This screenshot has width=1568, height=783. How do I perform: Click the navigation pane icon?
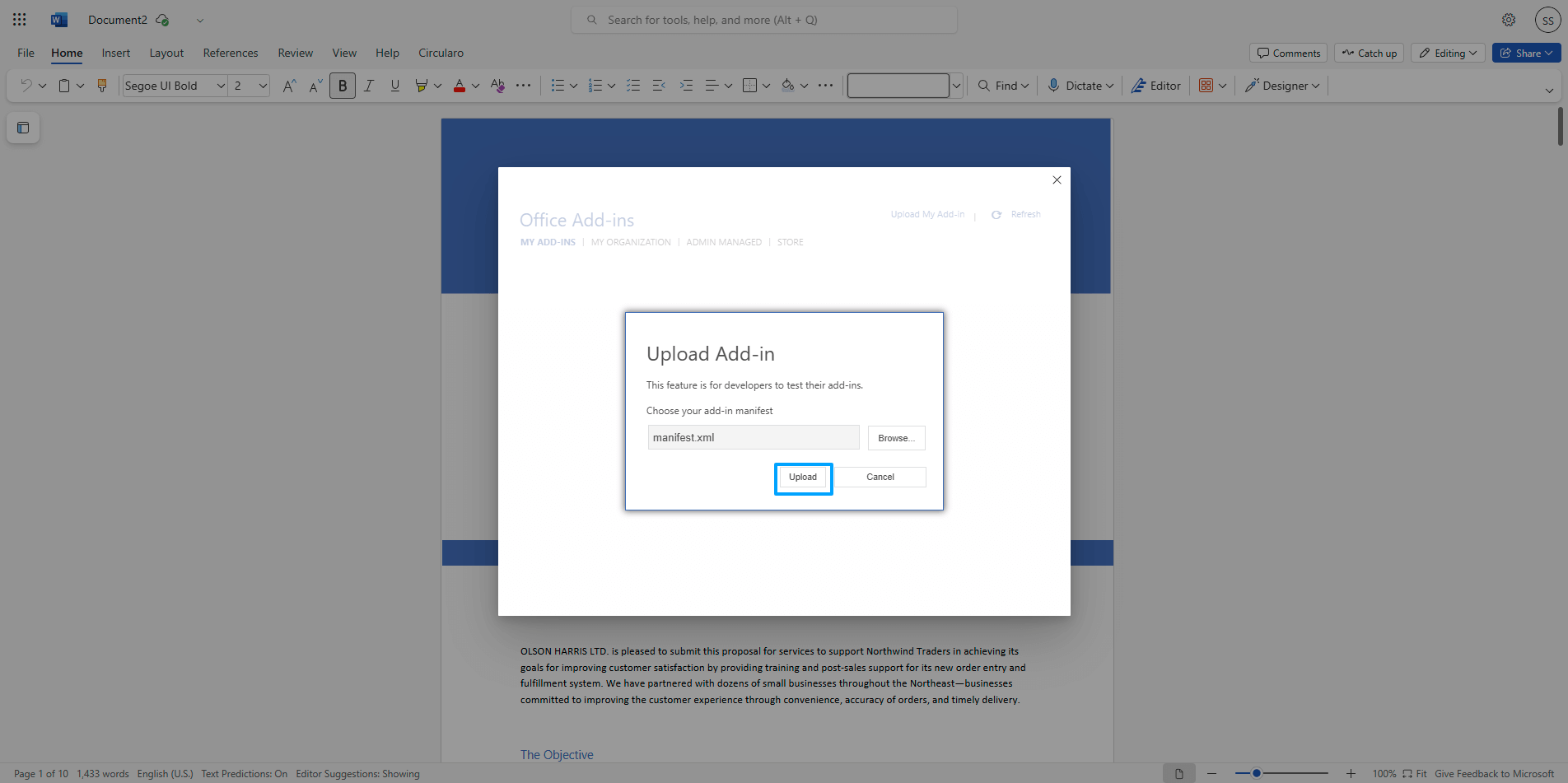tap(23, 128)
